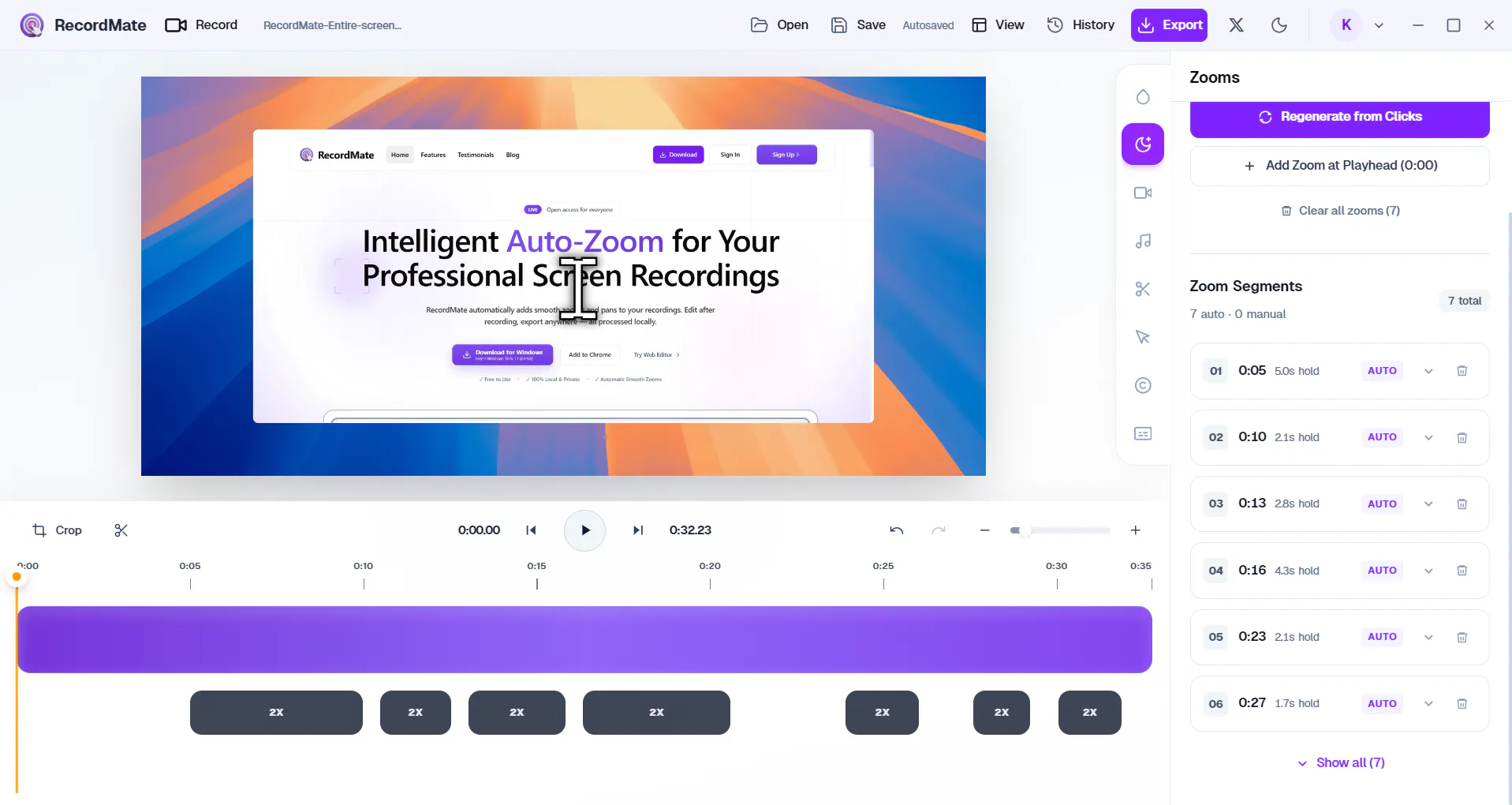Open the captions panel icon
The image size is (1512, 805).
tap(1143, 433)
